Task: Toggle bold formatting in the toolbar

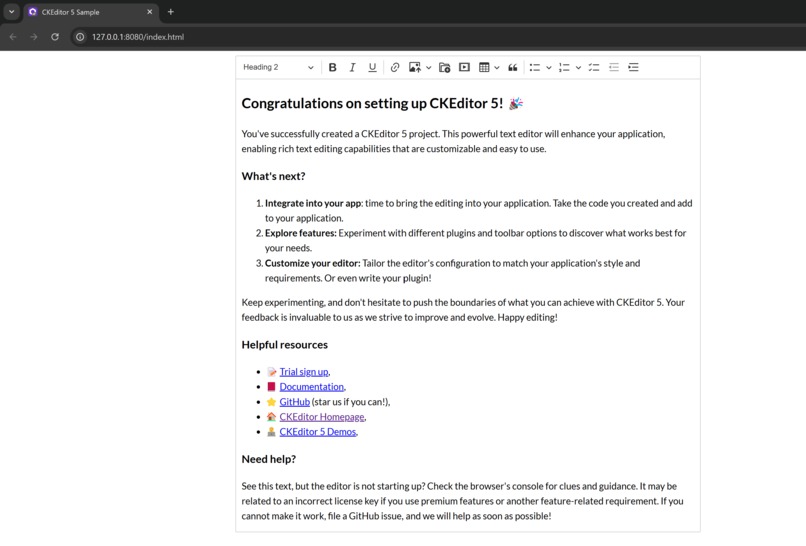Action: click(x=333, y=67)
